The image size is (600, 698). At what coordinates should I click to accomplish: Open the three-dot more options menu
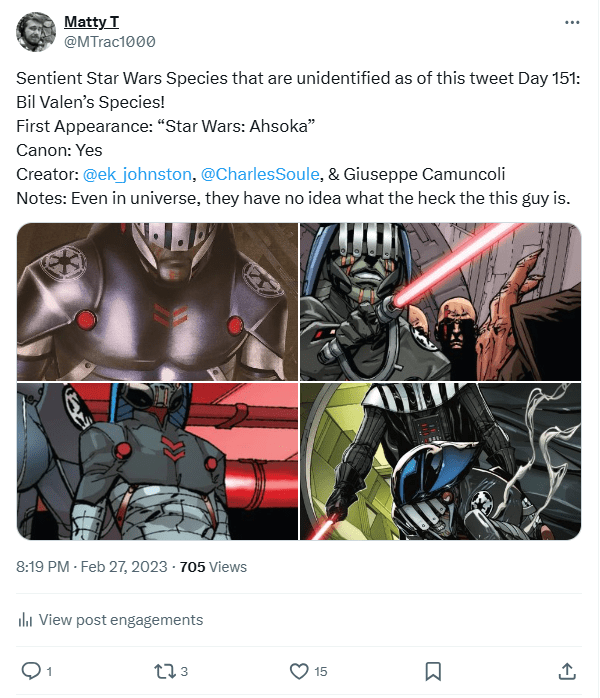click(x=572, y=22)
